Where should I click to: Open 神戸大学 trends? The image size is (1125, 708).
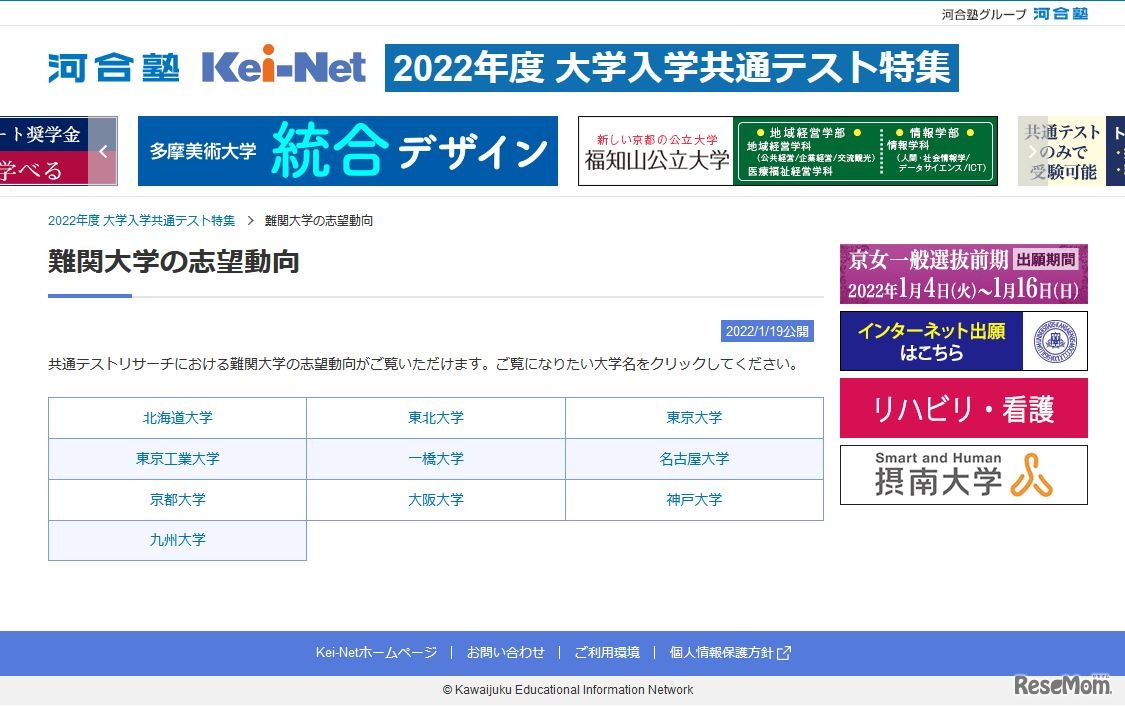click(694, 500)
